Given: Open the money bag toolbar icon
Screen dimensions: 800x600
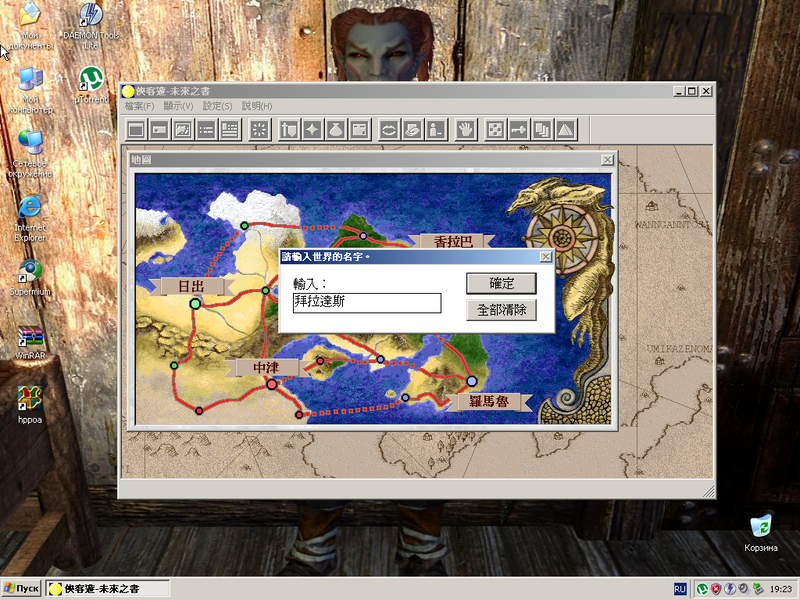Looking at the screenshot, I should pyautogui.click(x=336, y=130).
